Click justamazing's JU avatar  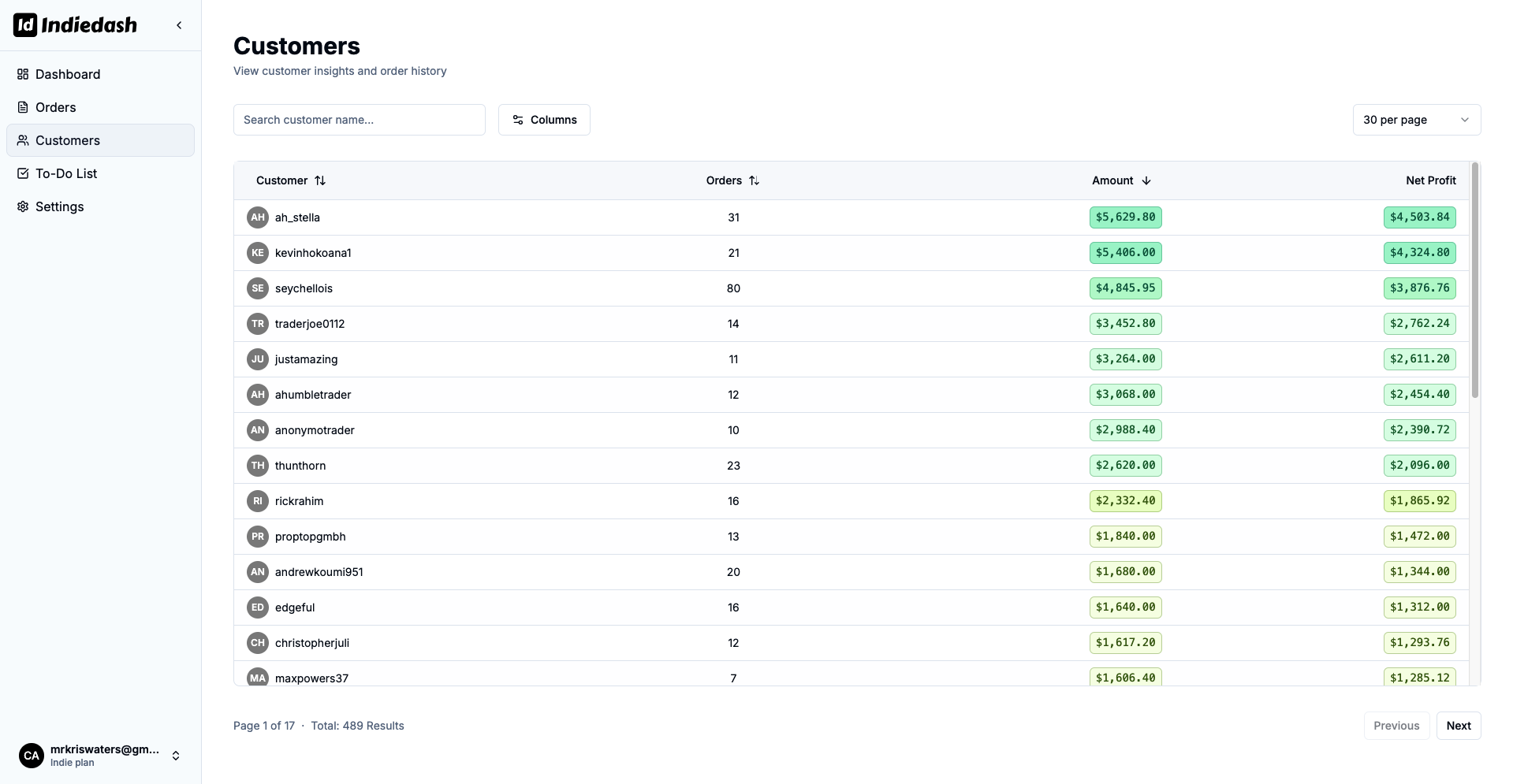[258, 359]
